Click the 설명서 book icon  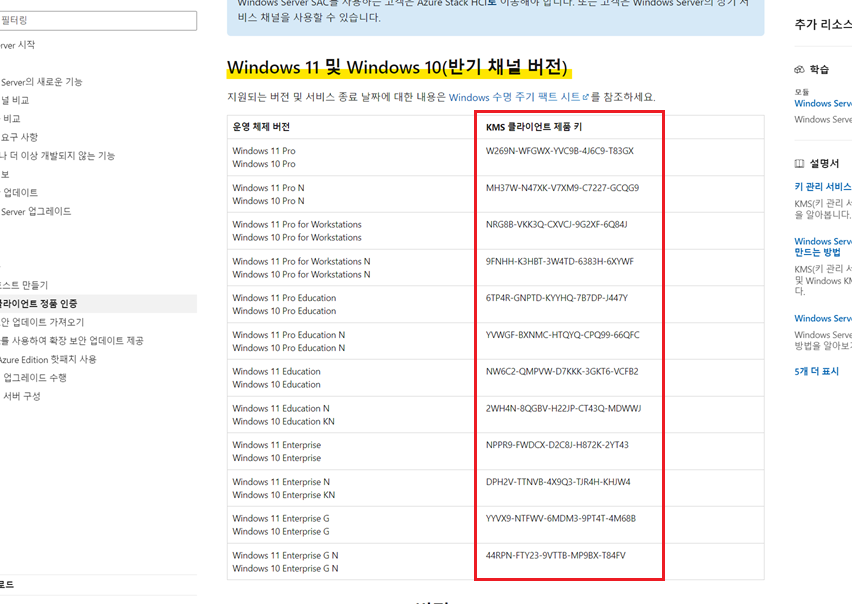point(799,163)
